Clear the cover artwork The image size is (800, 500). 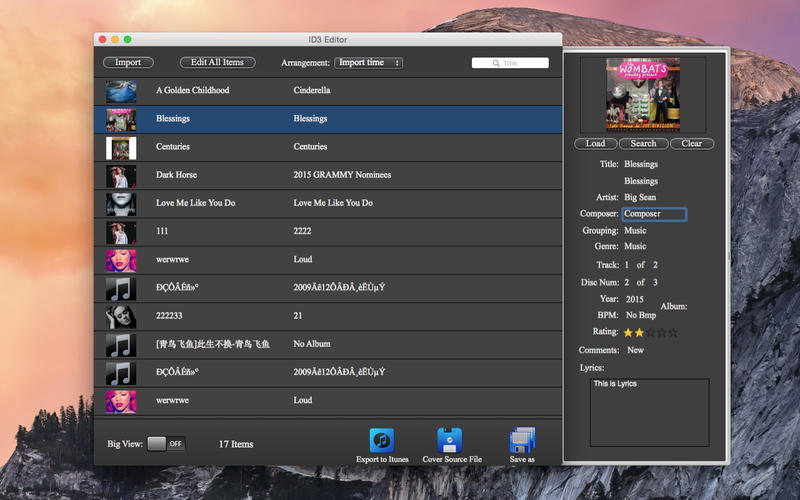pos(692,144)
